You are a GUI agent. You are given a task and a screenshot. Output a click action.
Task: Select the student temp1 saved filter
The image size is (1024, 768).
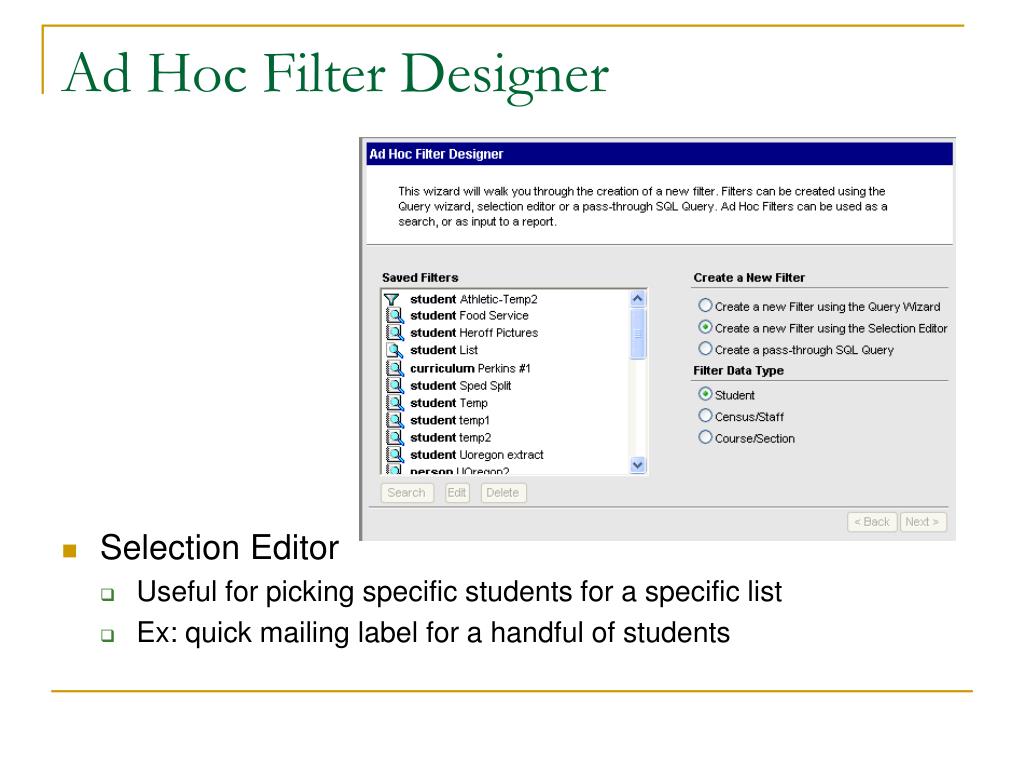(450, 420)
